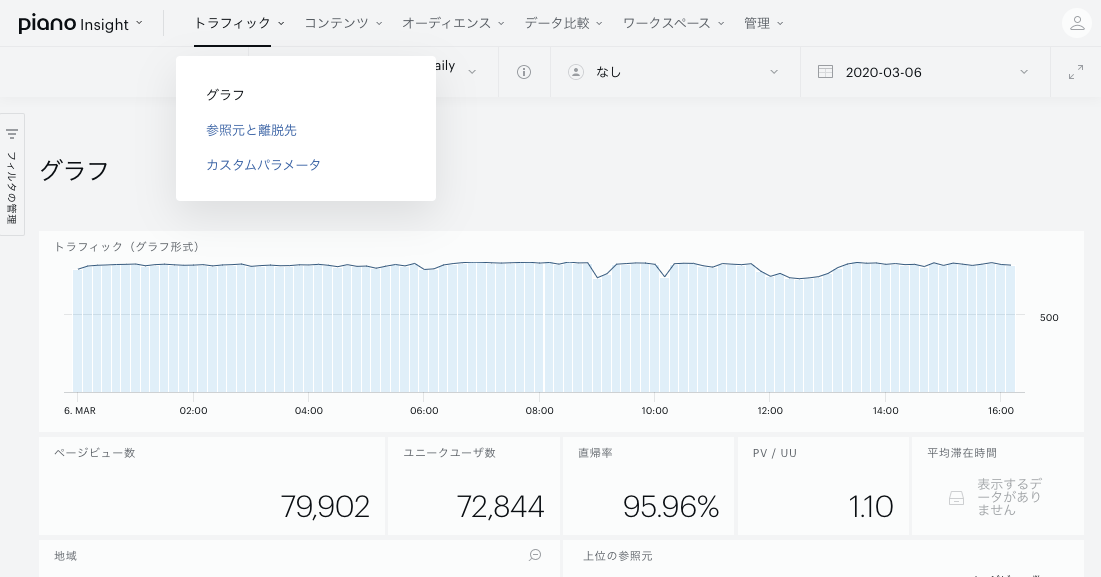Open the なし segment dropdown
This screenshot has width=1101, height=577.
tap(675, 72)
